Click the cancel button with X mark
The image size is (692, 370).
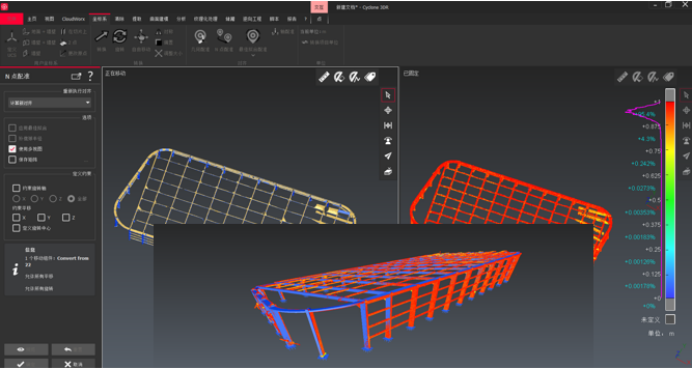[73, 364]
